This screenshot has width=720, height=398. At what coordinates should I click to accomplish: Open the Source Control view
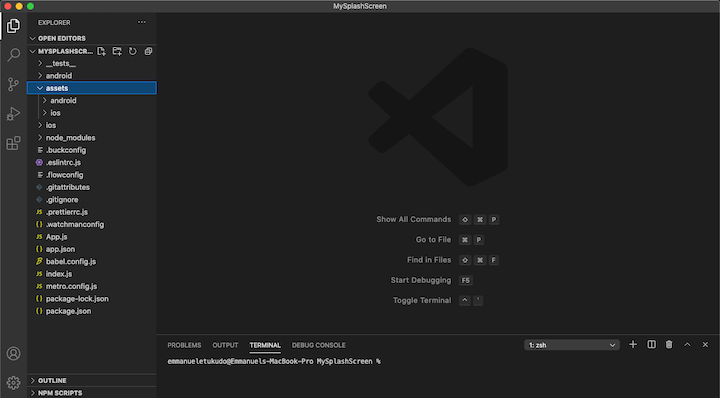click(x=13, y=84)
